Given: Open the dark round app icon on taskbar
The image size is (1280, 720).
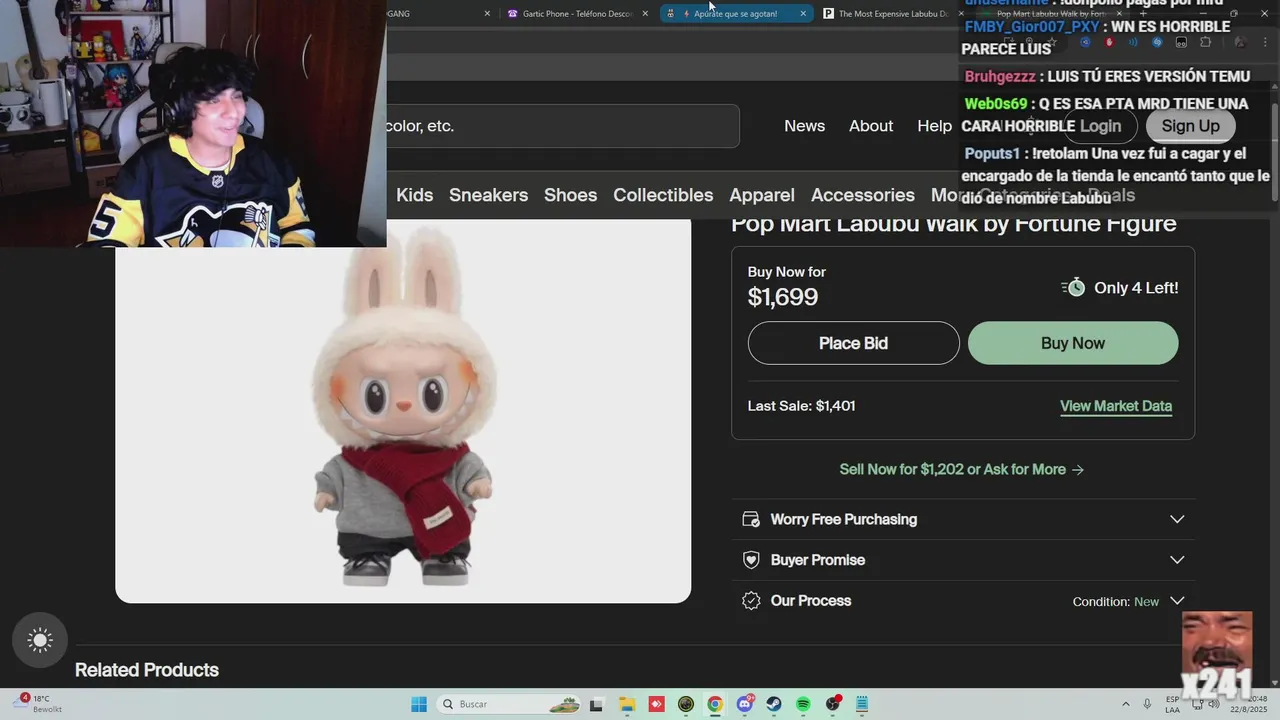Looking at the screenshot, I should coord(685,704).
